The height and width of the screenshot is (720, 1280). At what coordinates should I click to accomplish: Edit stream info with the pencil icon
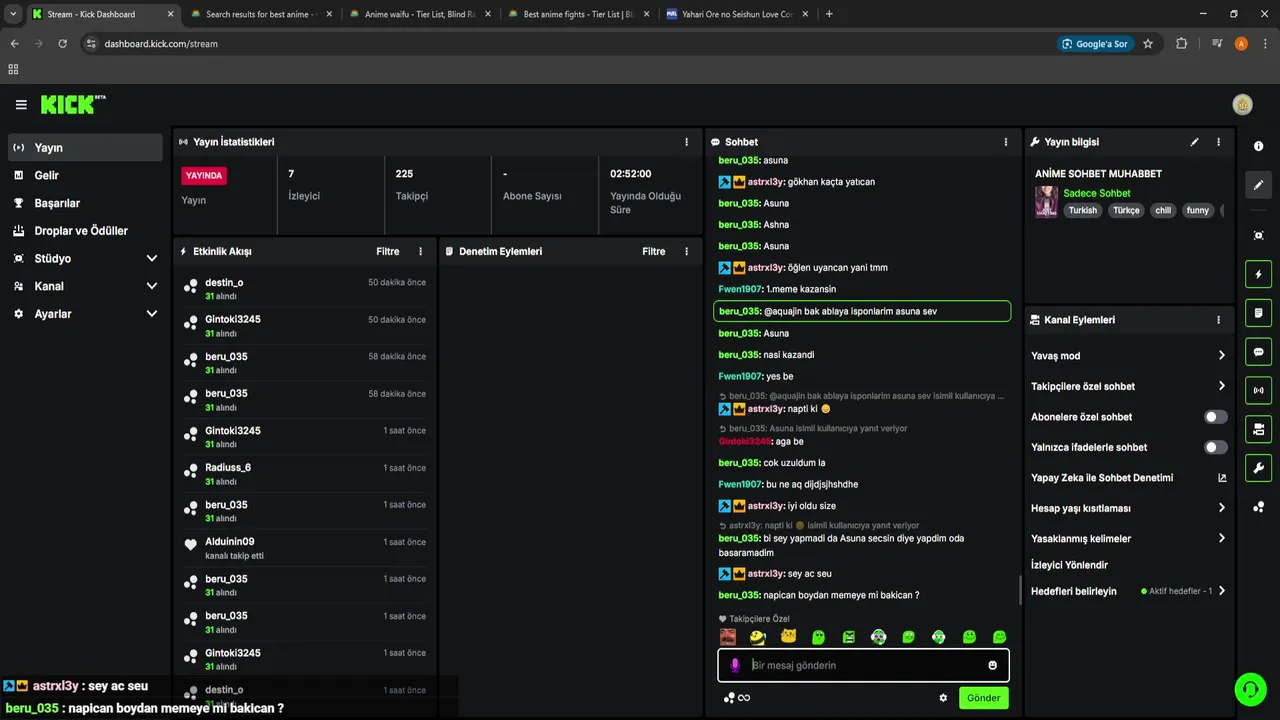[x=1194, y=142]
